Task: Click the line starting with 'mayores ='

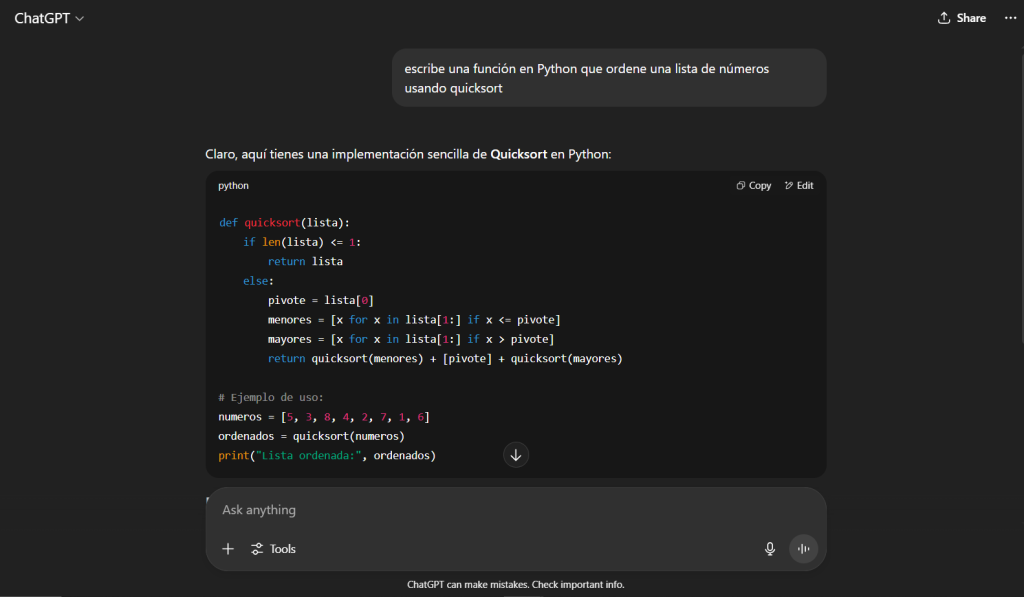Action: click(411, 339)
